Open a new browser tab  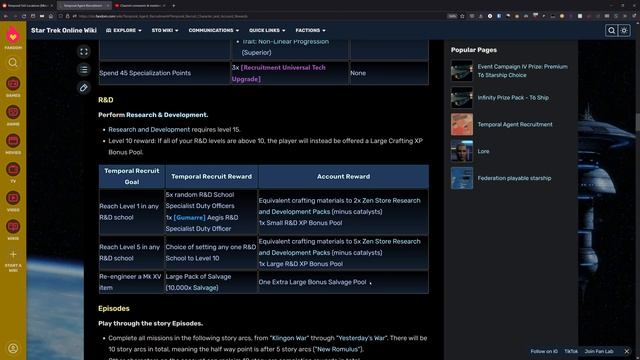pyautogui.click(x=173, y=6)
